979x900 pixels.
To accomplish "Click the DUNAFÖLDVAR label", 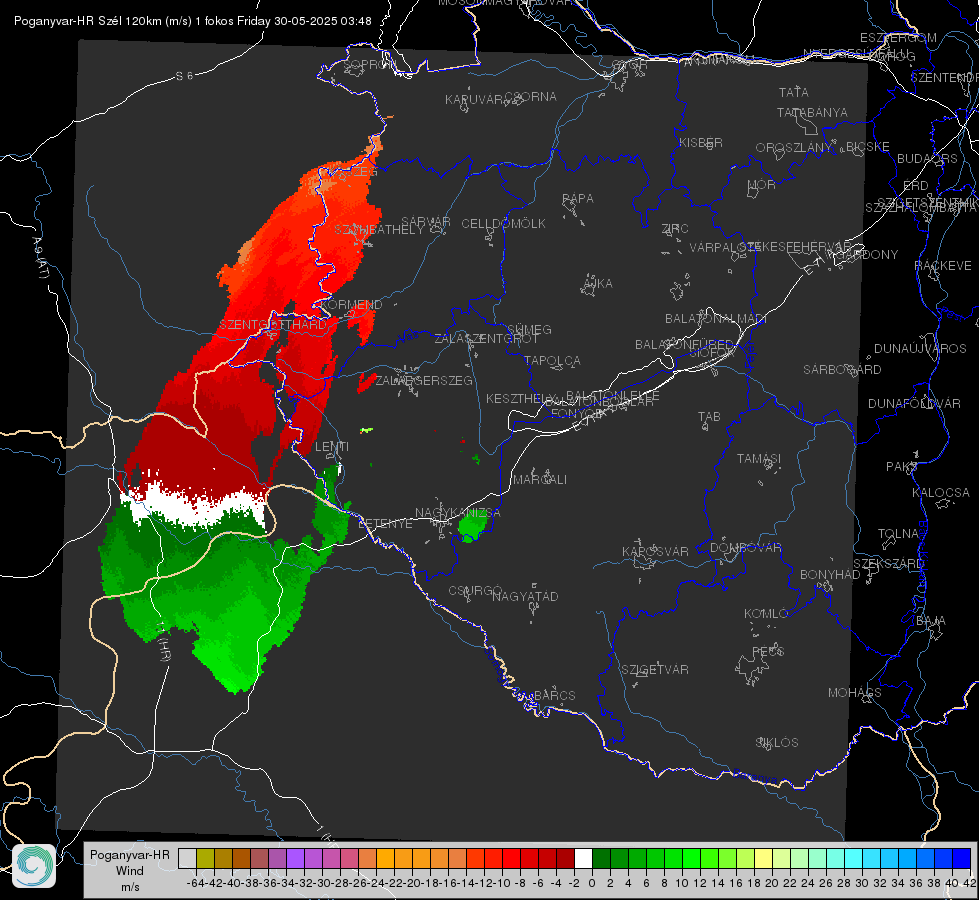I will [914, 403].
